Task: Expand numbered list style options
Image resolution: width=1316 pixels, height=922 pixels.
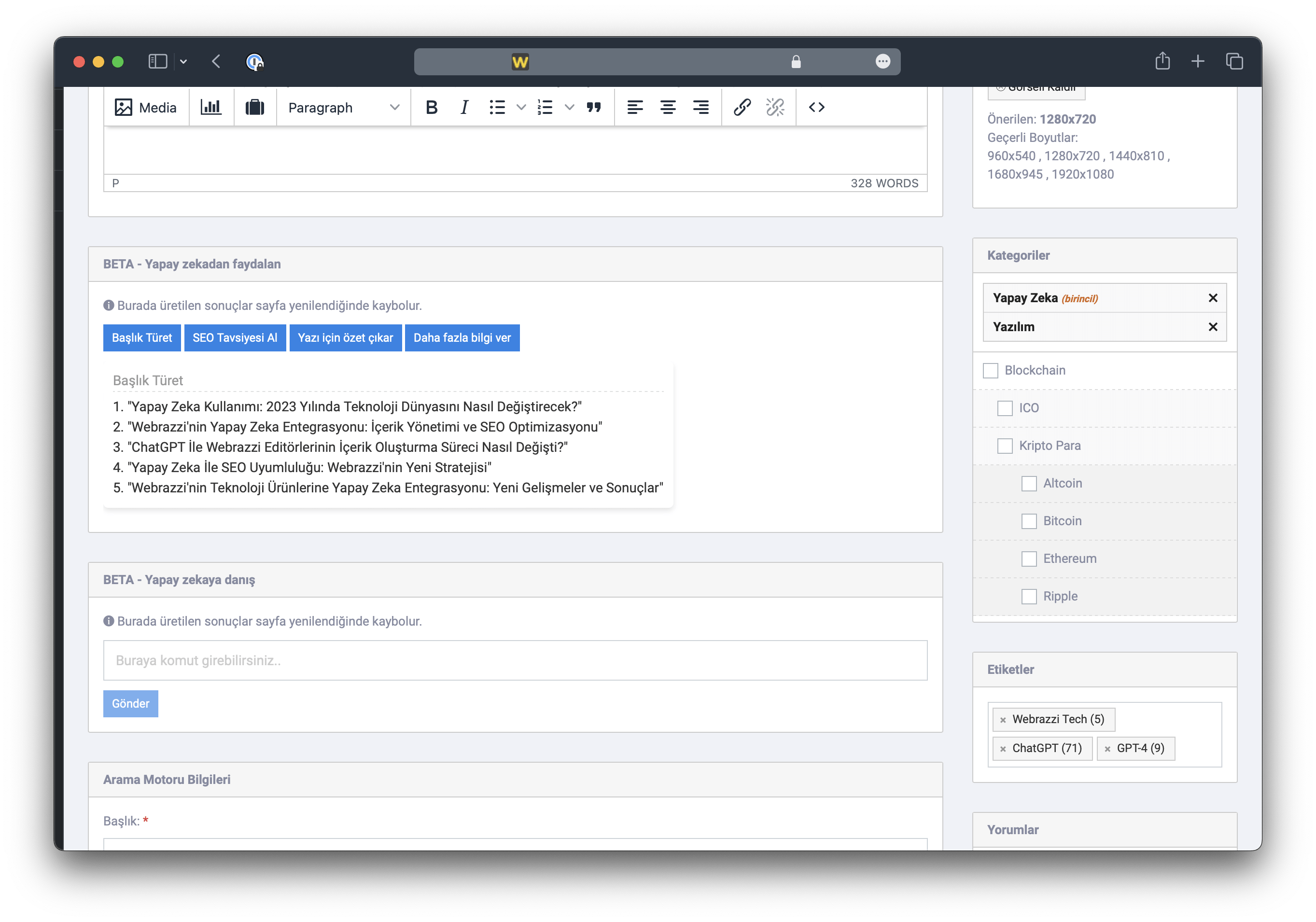Action: (x=569, y=107)
